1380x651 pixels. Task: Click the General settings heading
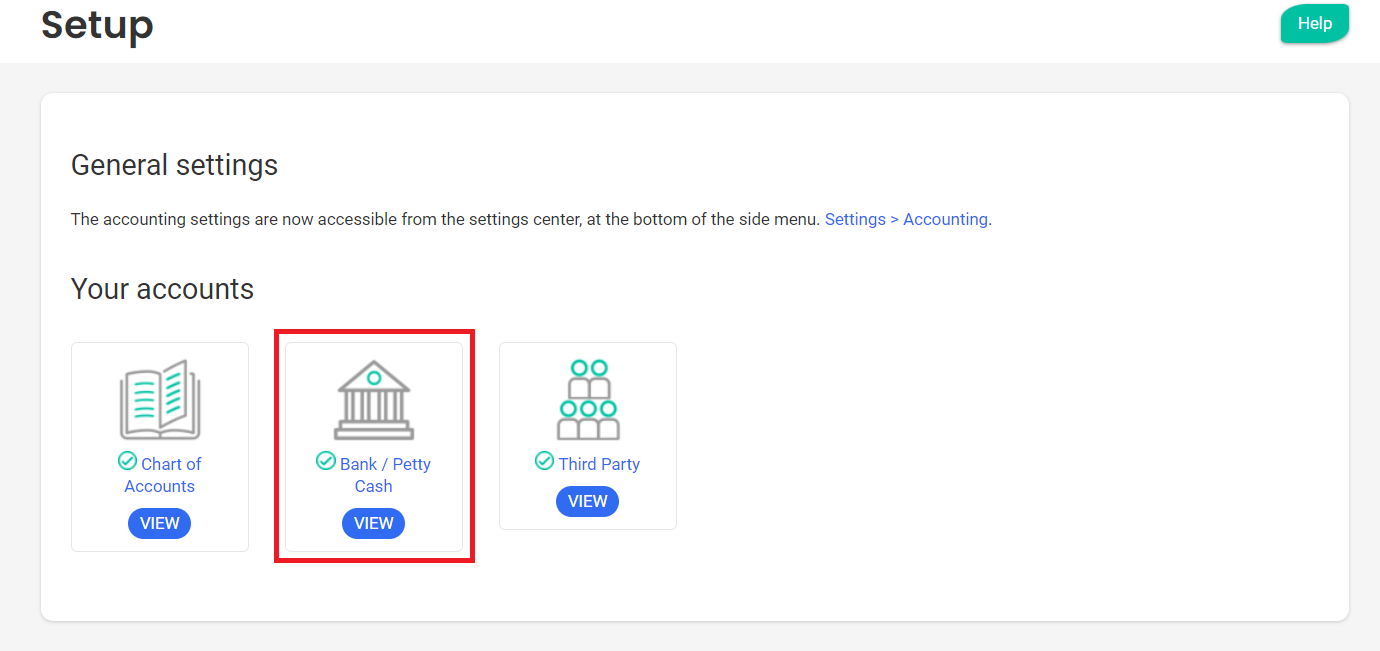174,165
